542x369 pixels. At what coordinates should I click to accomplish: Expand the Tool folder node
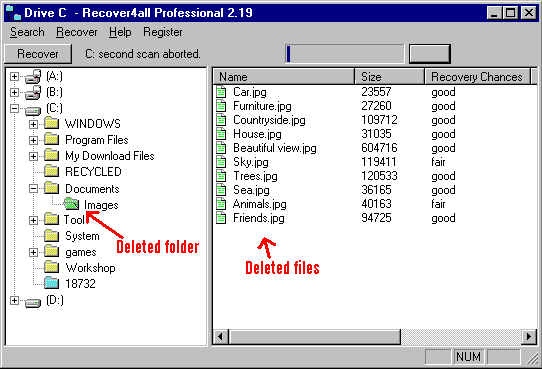33,220
